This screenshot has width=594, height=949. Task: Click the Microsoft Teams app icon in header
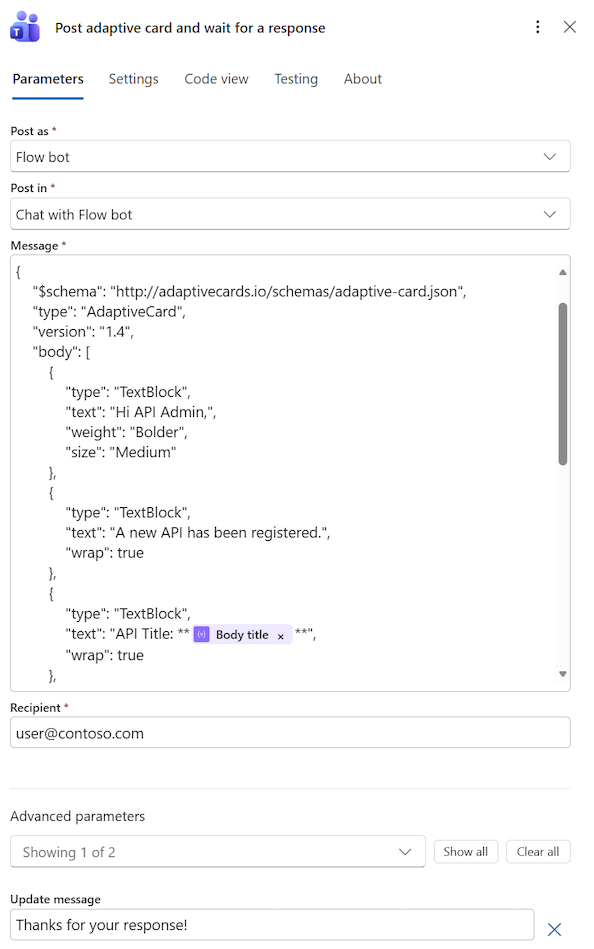[24, 27]
